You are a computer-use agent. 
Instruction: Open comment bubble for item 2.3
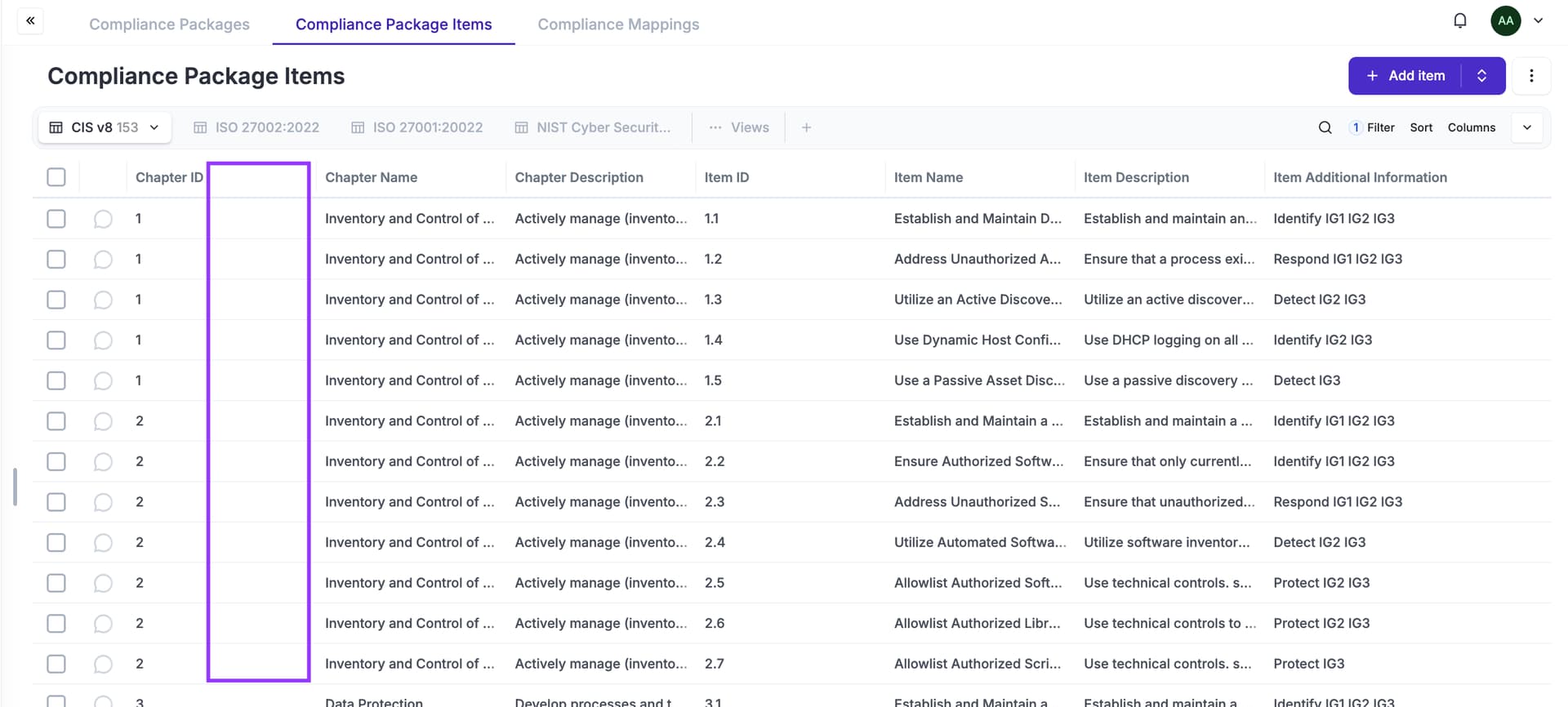point(103,502)
